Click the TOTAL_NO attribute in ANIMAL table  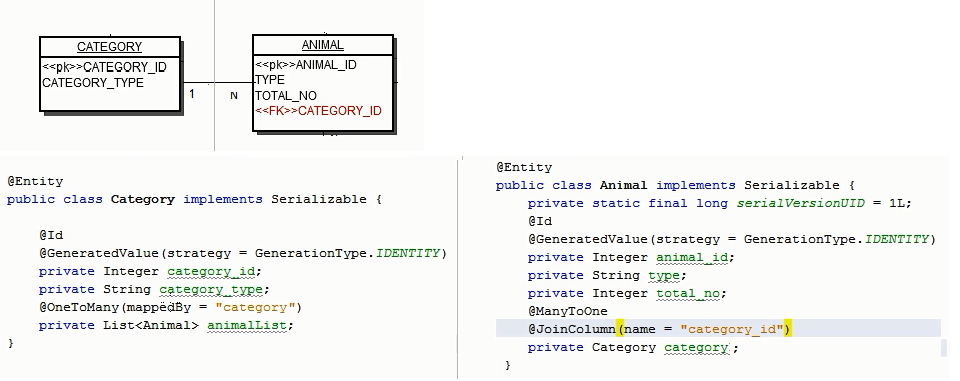[286, 96]
